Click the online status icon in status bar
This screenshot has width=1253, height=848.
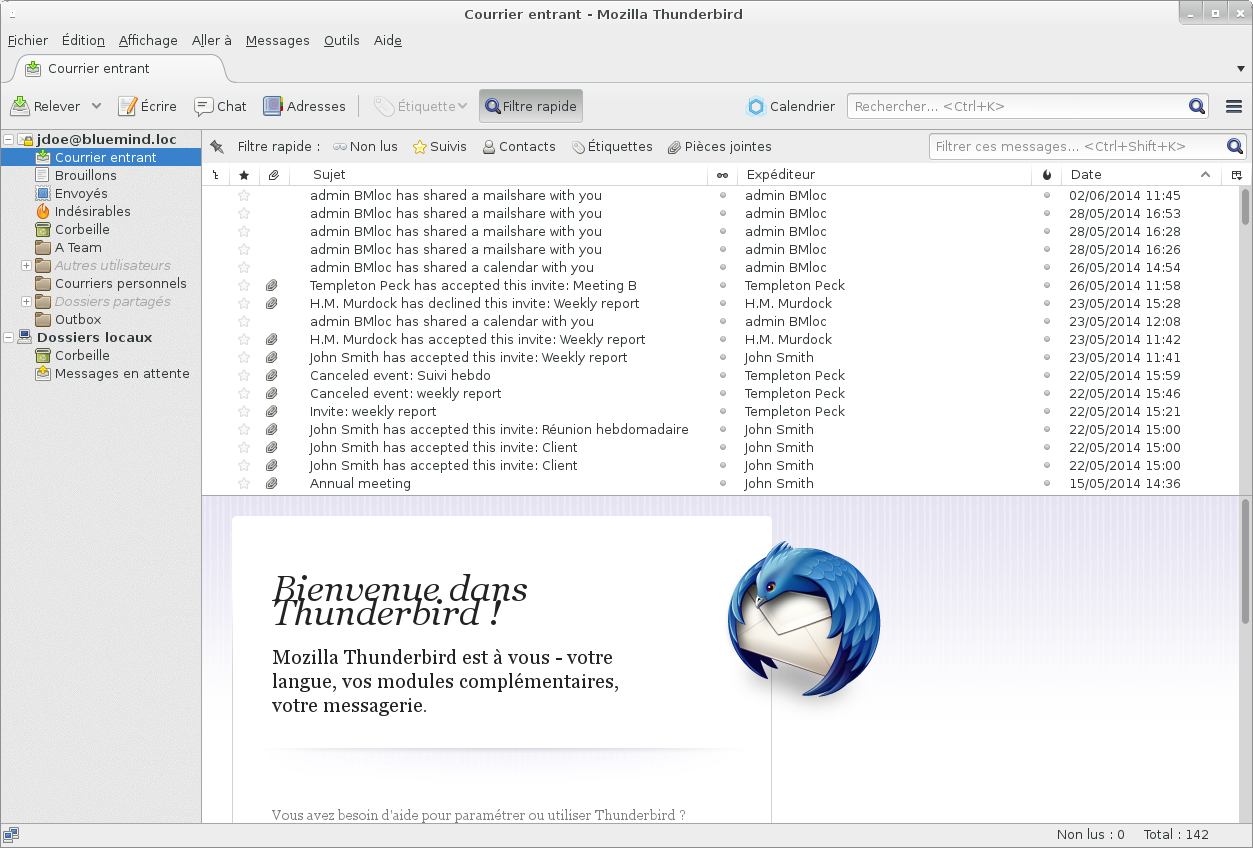point(11,835)
